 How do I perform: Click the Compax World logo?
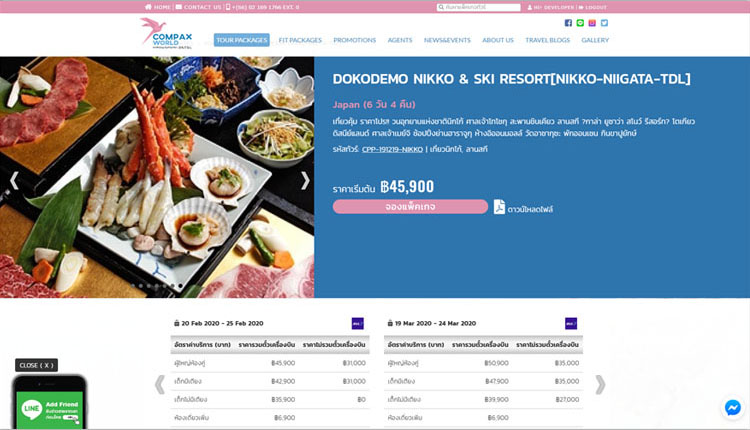coord(166,33)
